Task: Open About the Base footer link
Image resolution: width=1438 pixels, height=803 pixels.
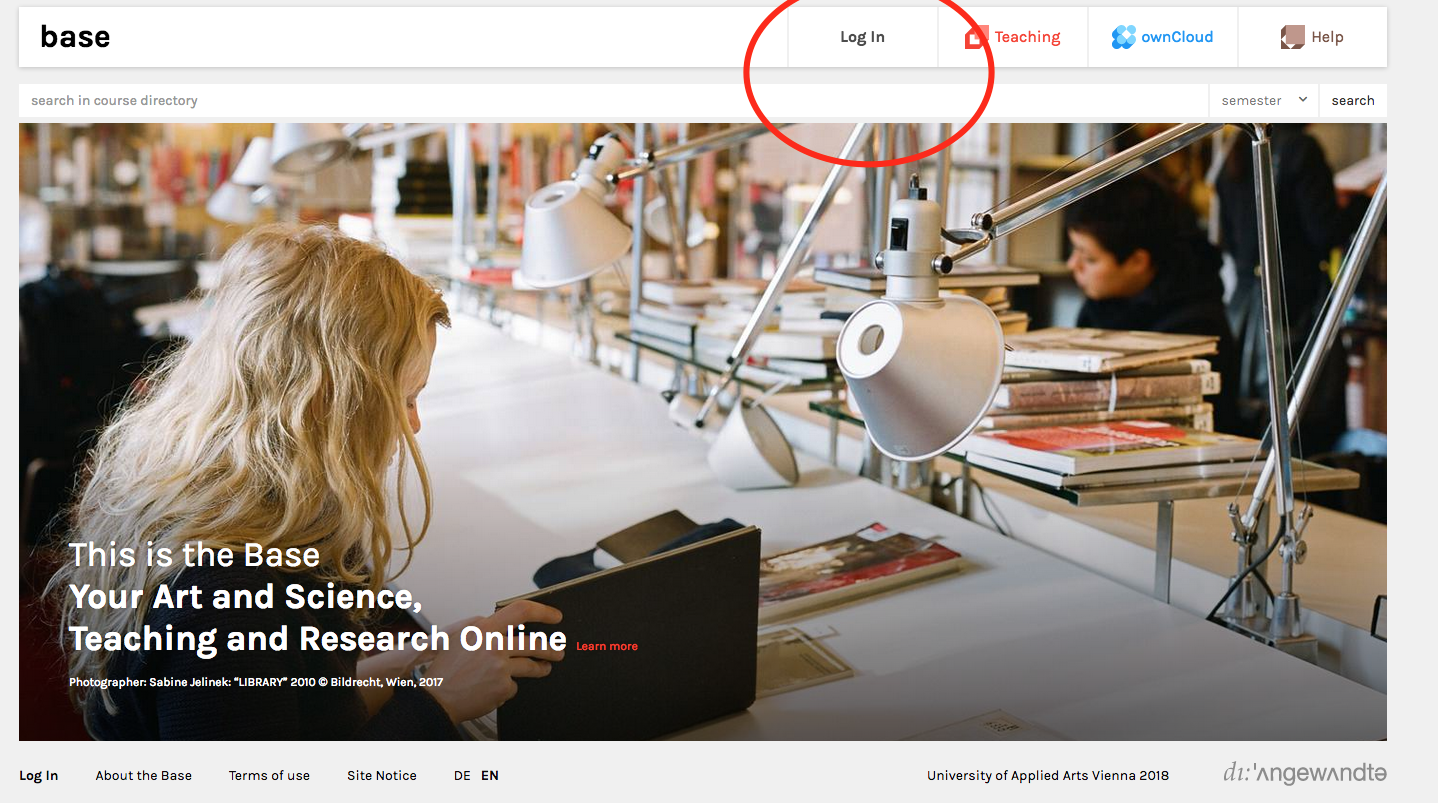Action: point(144,775)
